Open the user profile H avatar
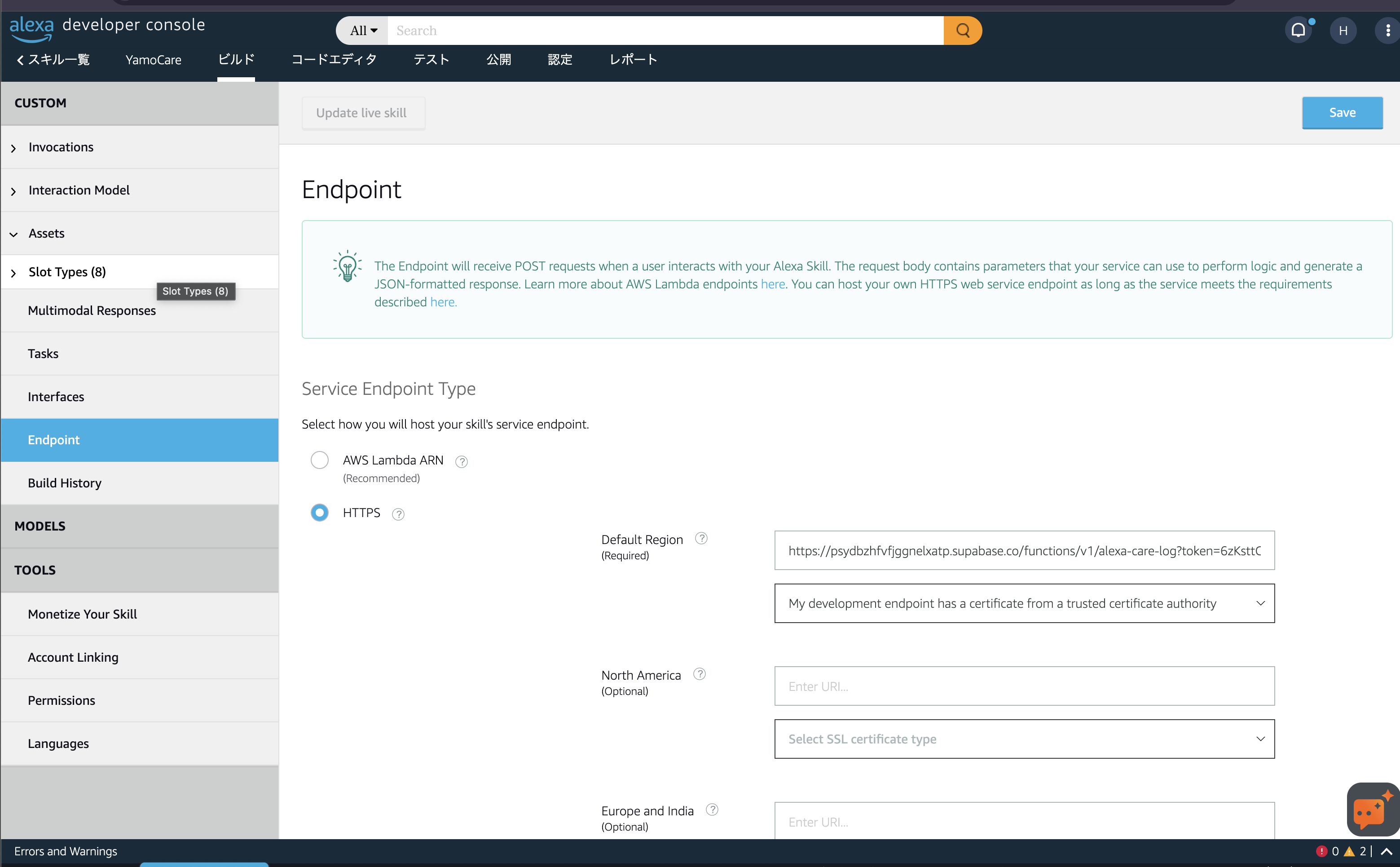This screenshot has height=867, width=1400. click(x=1343, y=31)
